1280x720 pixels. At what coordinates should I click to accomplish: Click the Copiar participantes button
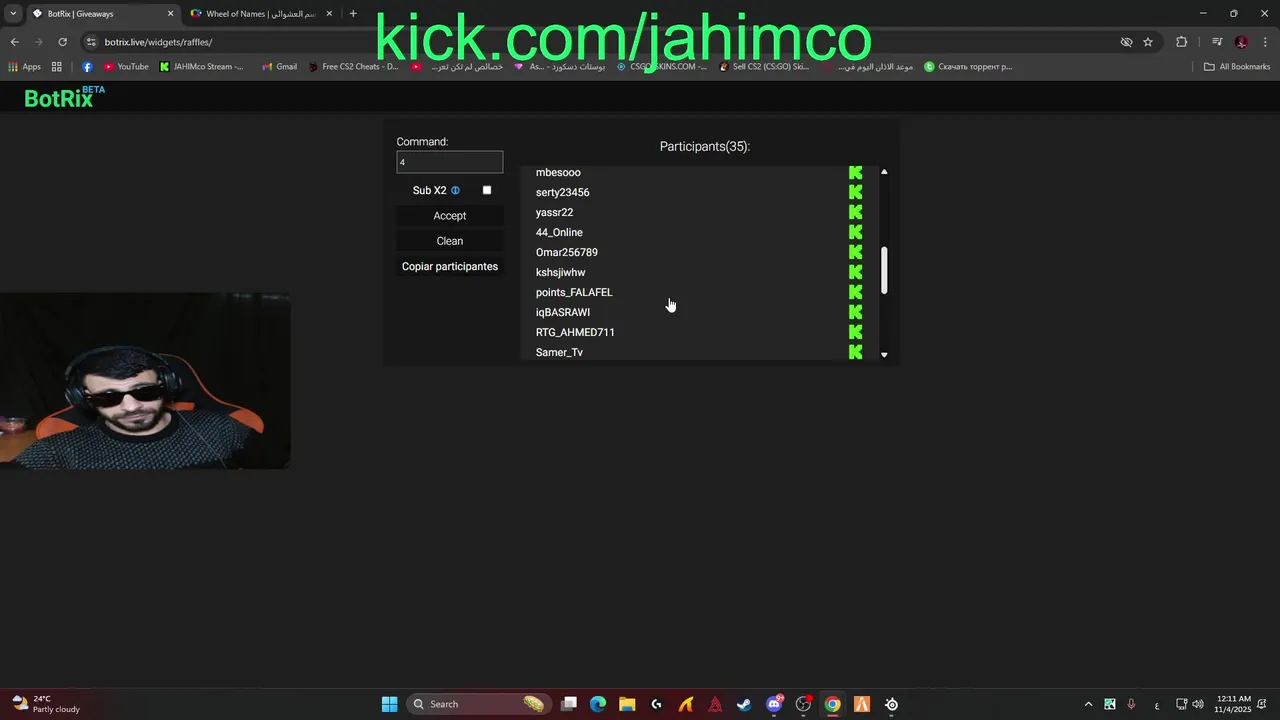pos(450,267)
